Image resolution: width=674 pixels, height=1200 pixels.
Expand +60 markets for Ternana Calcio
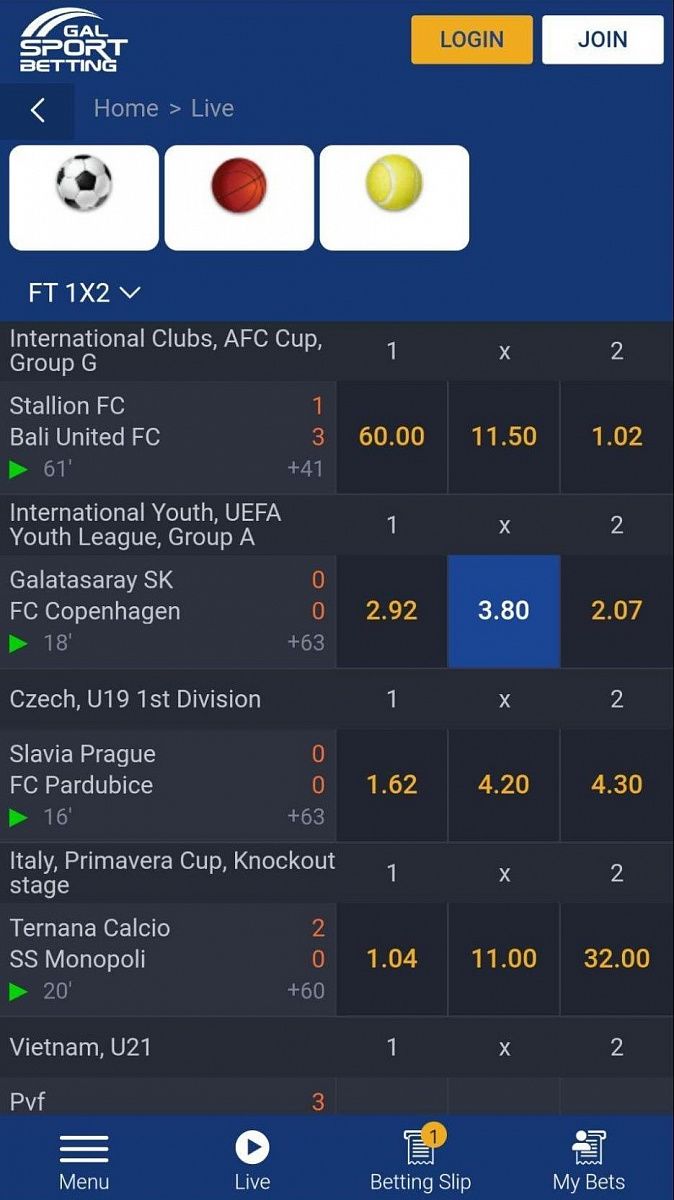(x=306, y=990)
